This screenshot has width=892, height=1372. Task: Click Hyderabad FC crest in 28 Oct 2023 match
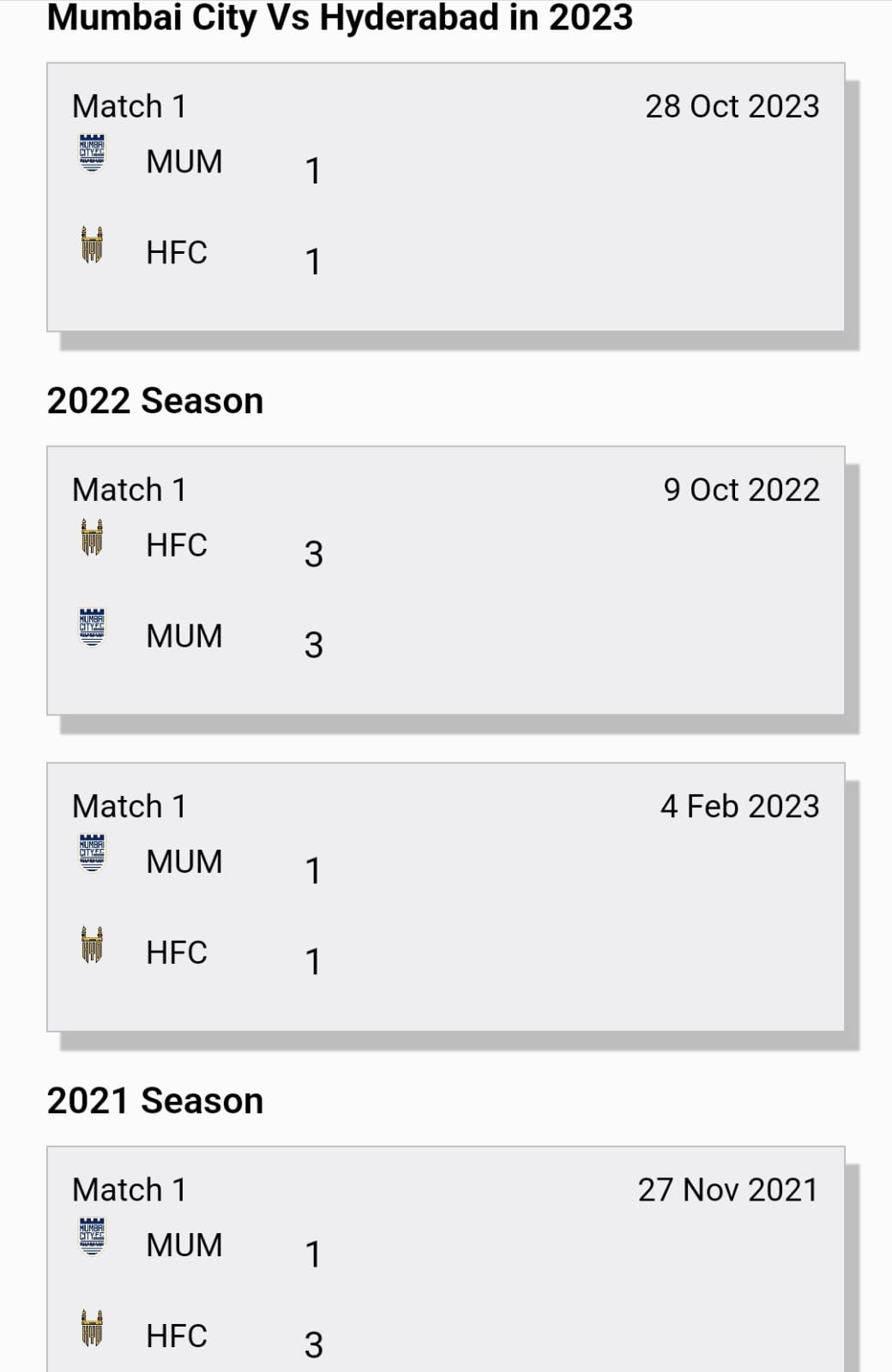click(x=92, y=244)
